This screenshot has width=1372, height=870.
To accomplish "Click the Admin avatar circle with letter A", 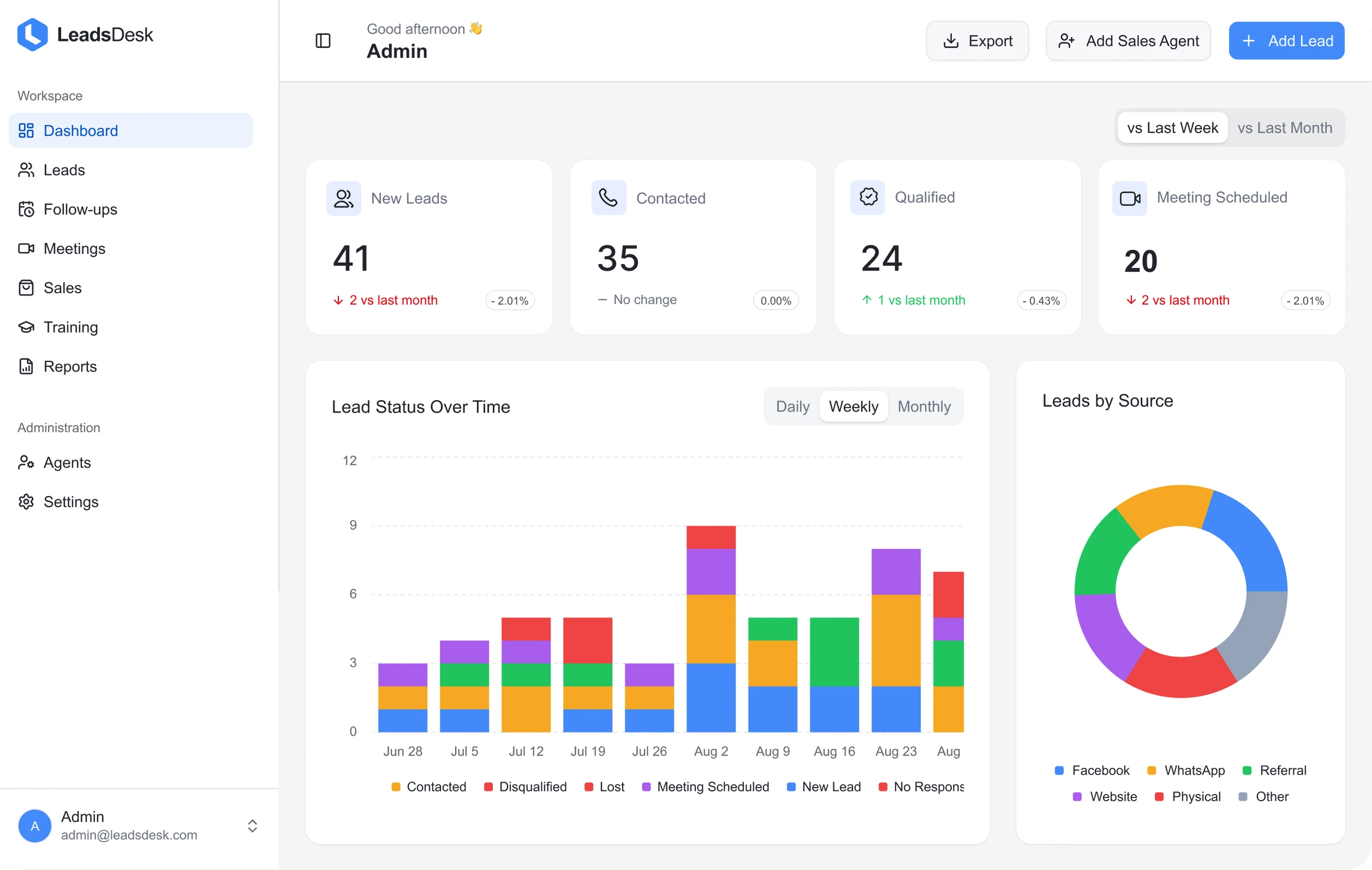I will tap(35, 825).
